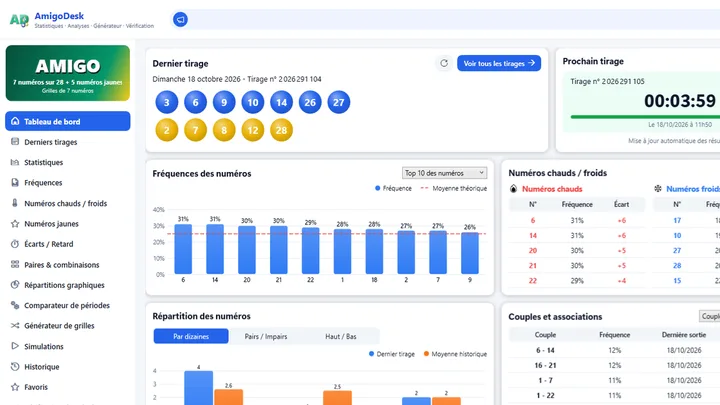Click blue ball number 14
This screenshot has width=720, height=405.
click(281, 102)
